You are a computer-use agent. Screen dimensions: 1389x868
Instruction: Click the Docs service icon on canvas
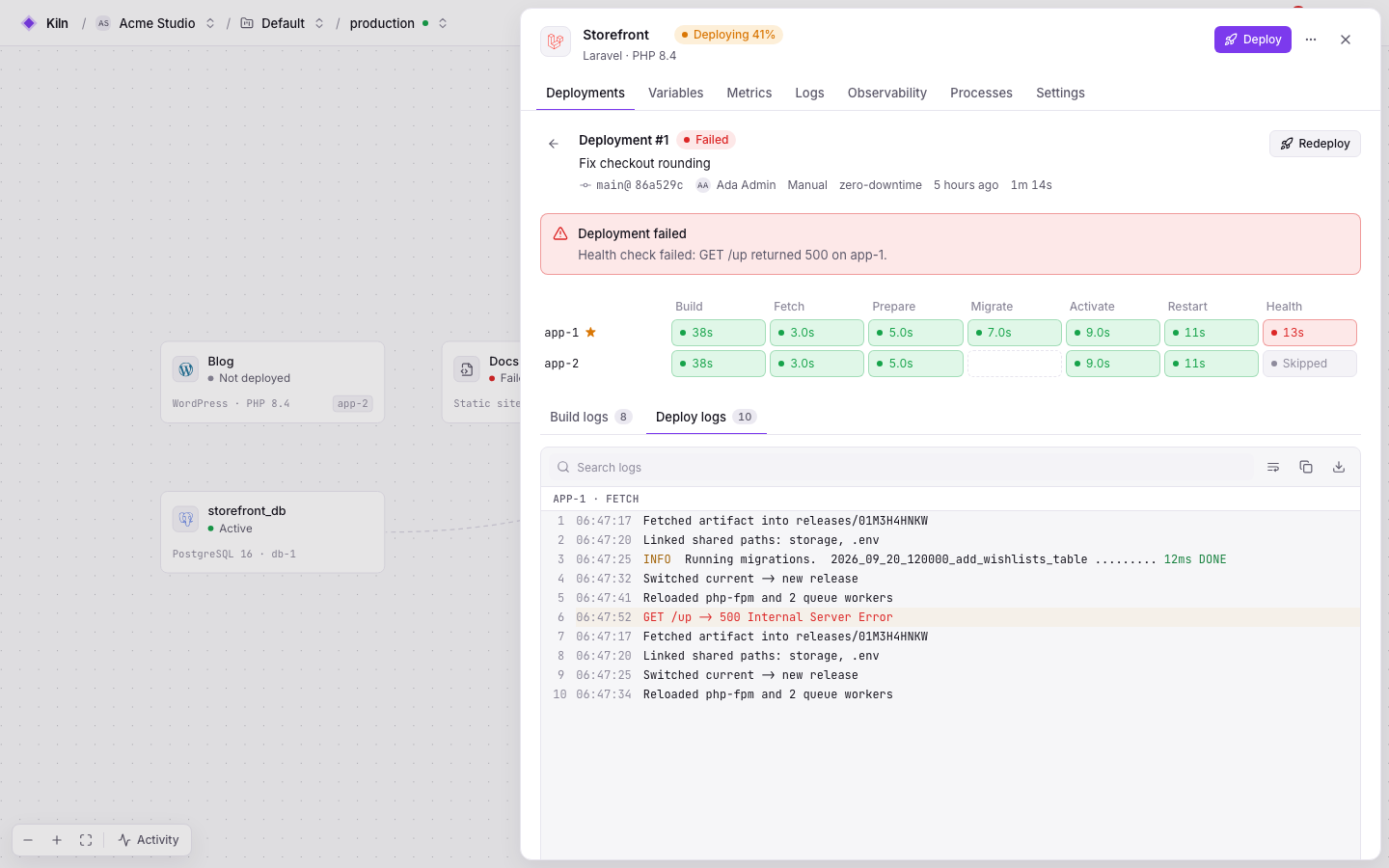[467, 369]
